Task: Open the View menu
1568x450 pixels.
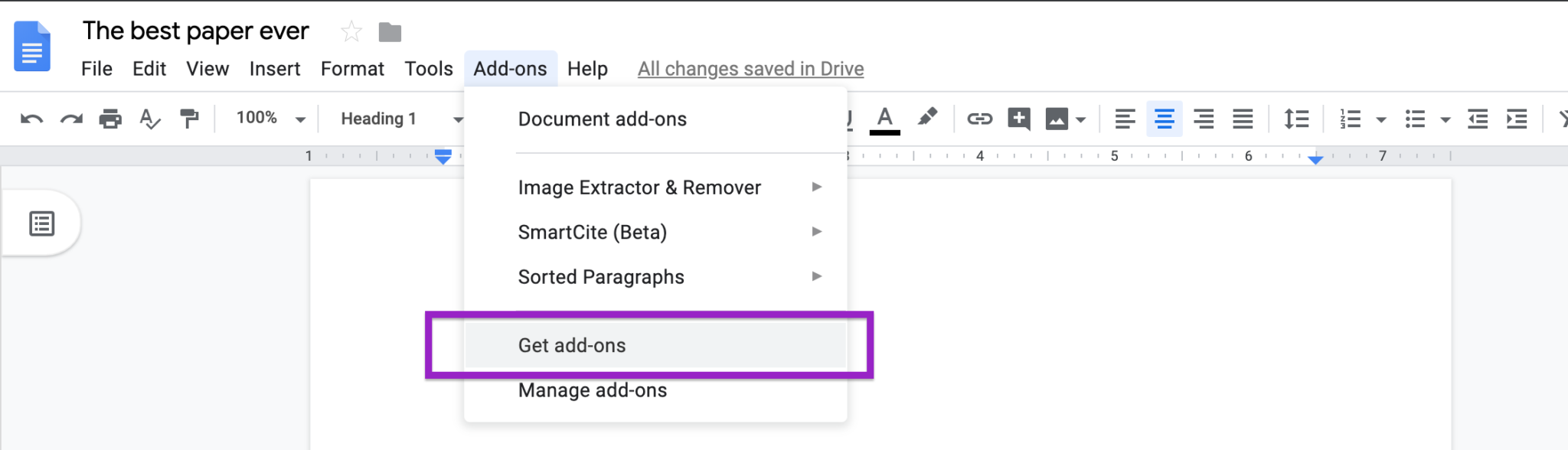Action: [207, 69]
